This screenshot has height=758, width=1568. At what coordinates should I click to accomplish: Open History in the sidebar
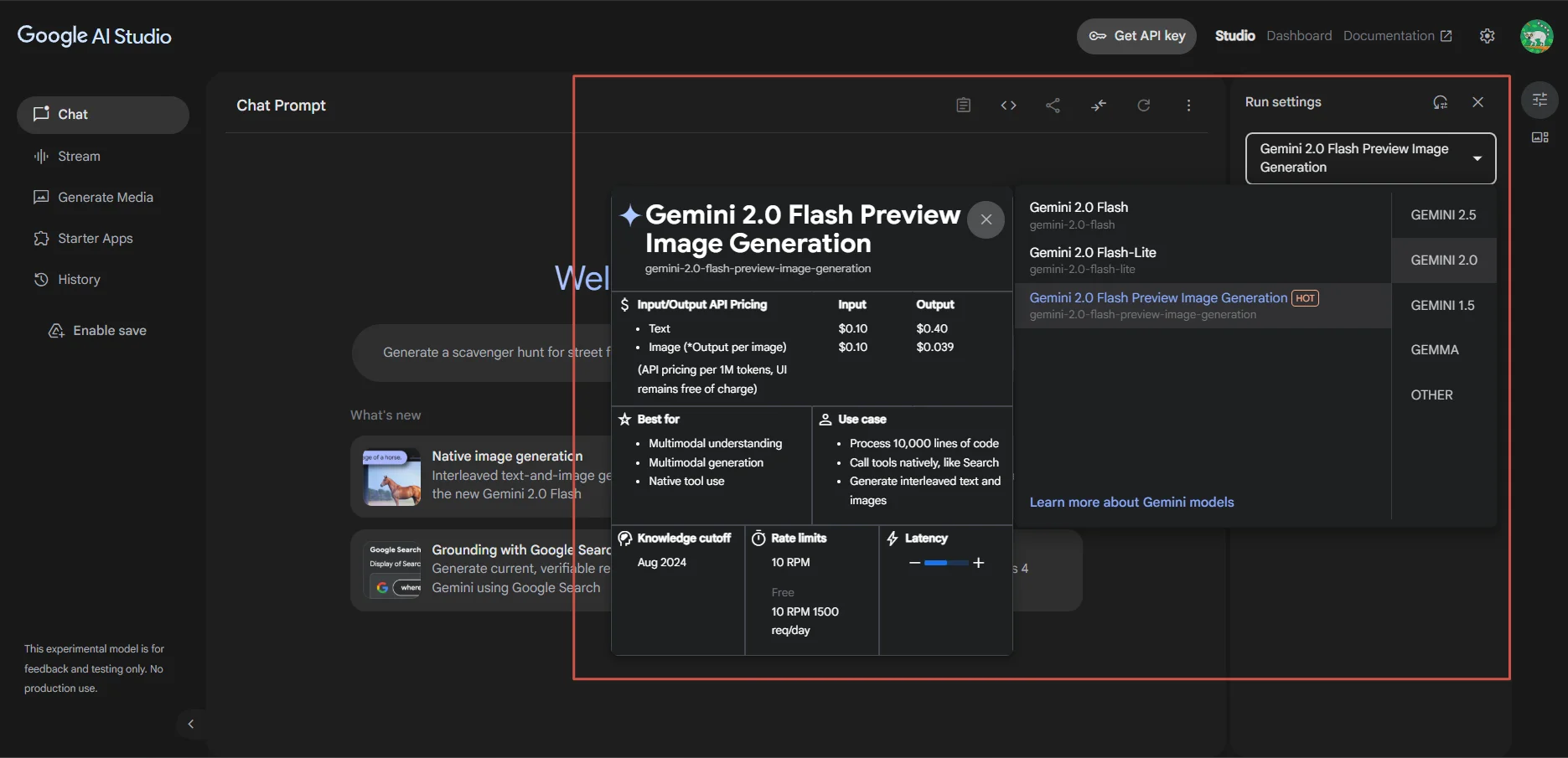pyautogui.click(x=103, y=279)
